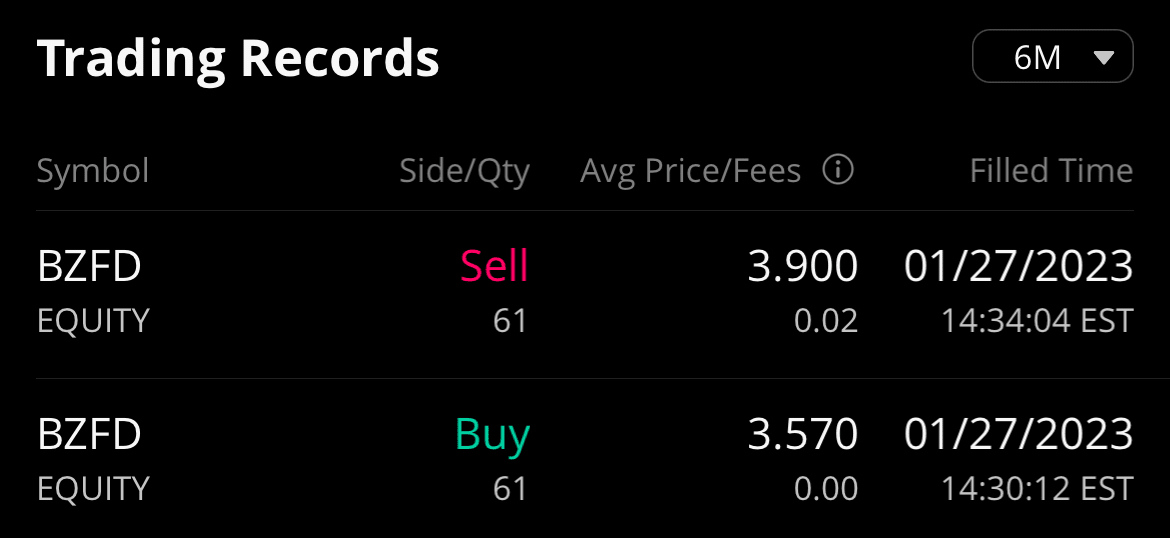Image resolution: width=1170 pixels, height=538 pixels.
Task: Click the red Sell side label
Action: 494,267
